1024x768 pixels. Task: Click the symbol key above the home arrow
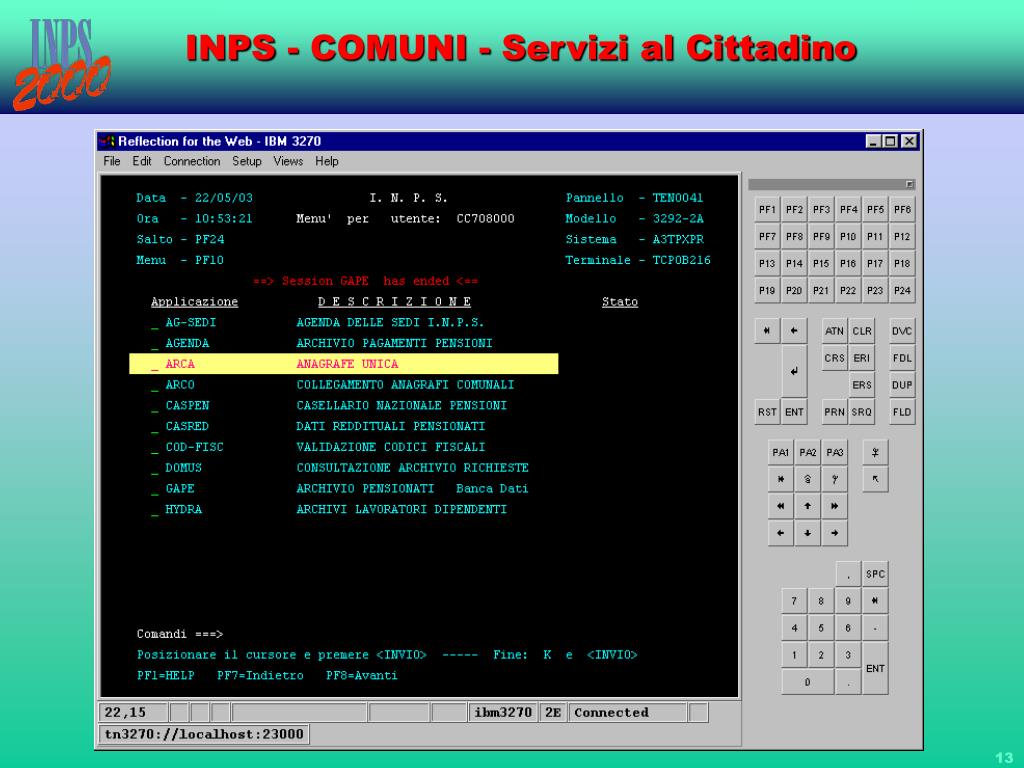click(x=875, y=453)
